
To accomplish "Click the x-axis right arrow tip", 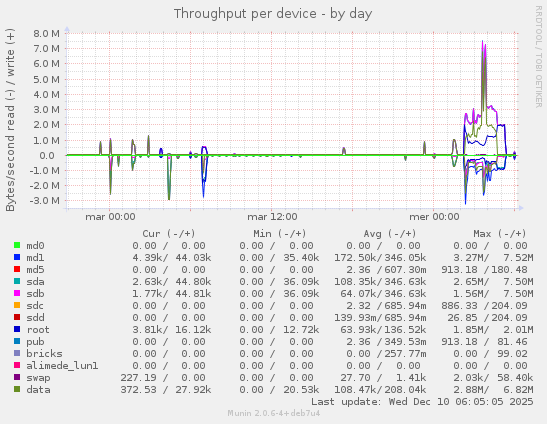I will [x=522, y=208].
